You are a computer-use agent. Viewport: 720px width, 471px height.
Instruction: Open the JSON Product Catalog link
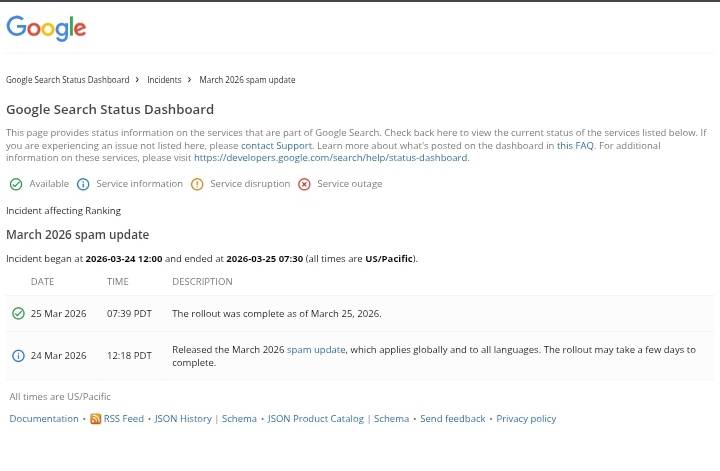pos(315,419)
